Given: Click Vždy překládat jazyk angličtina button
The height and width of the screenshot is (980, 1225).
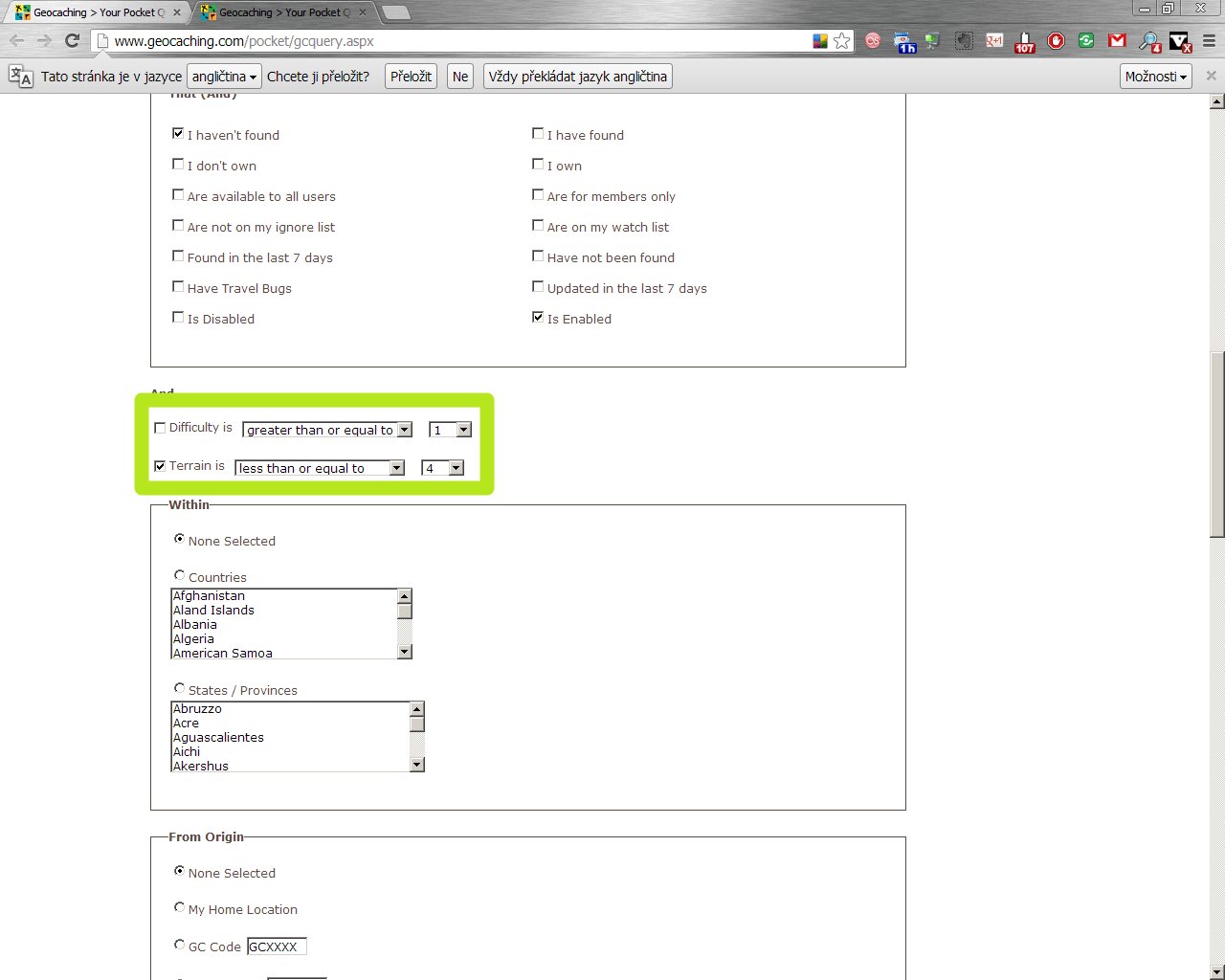Looking at the screenshot, I should (x=577, y=77).
